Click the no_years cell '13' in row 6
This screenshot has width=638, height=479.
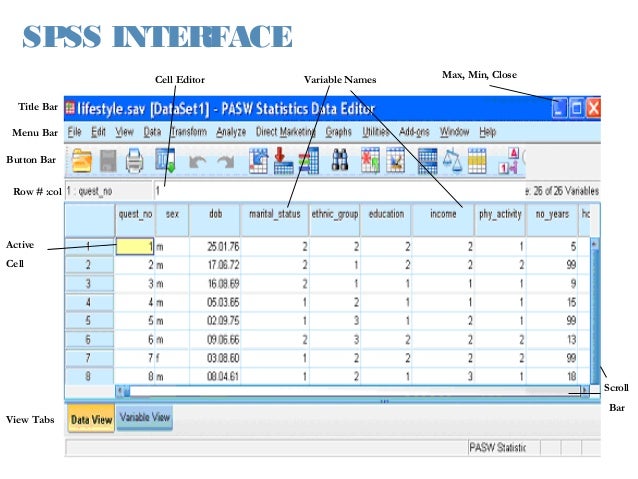click(552, 339)
